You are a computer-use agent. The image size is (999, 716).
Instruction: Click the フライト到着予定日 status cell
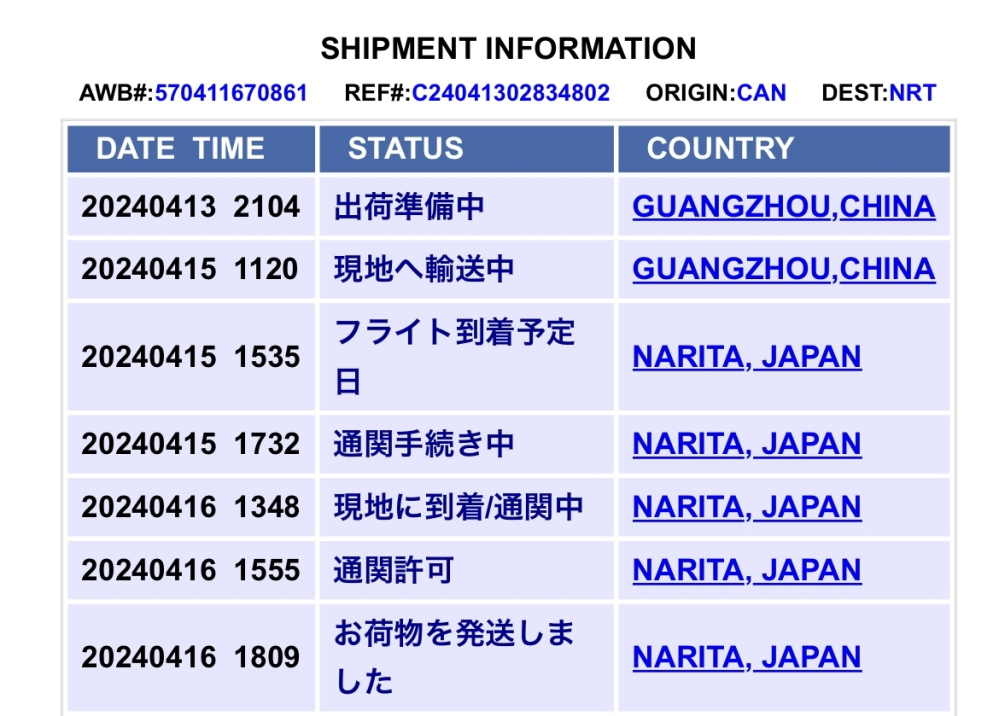tap(466, 357)
